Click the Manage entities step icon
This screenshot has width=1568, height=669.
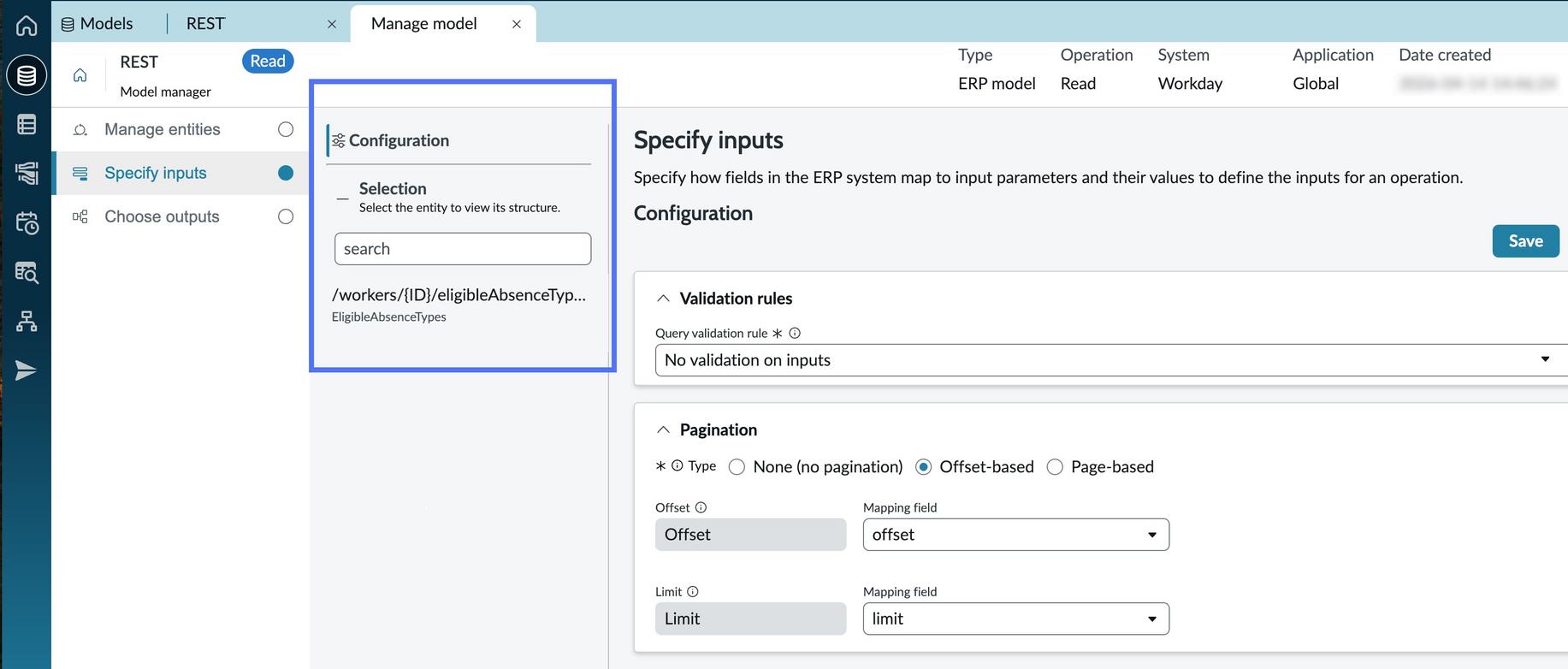click(80, 130)
